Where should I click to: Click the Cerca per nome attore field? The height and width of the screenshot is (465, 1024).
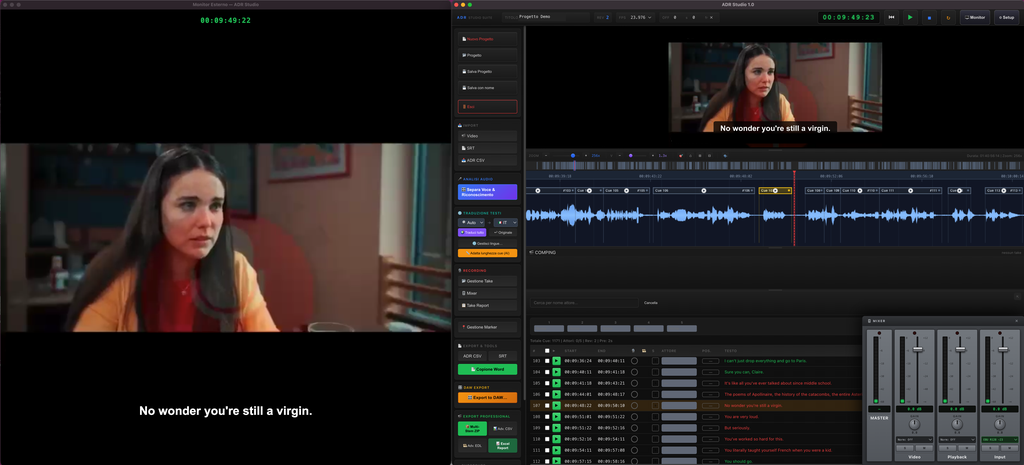click(x=584, y=303)
